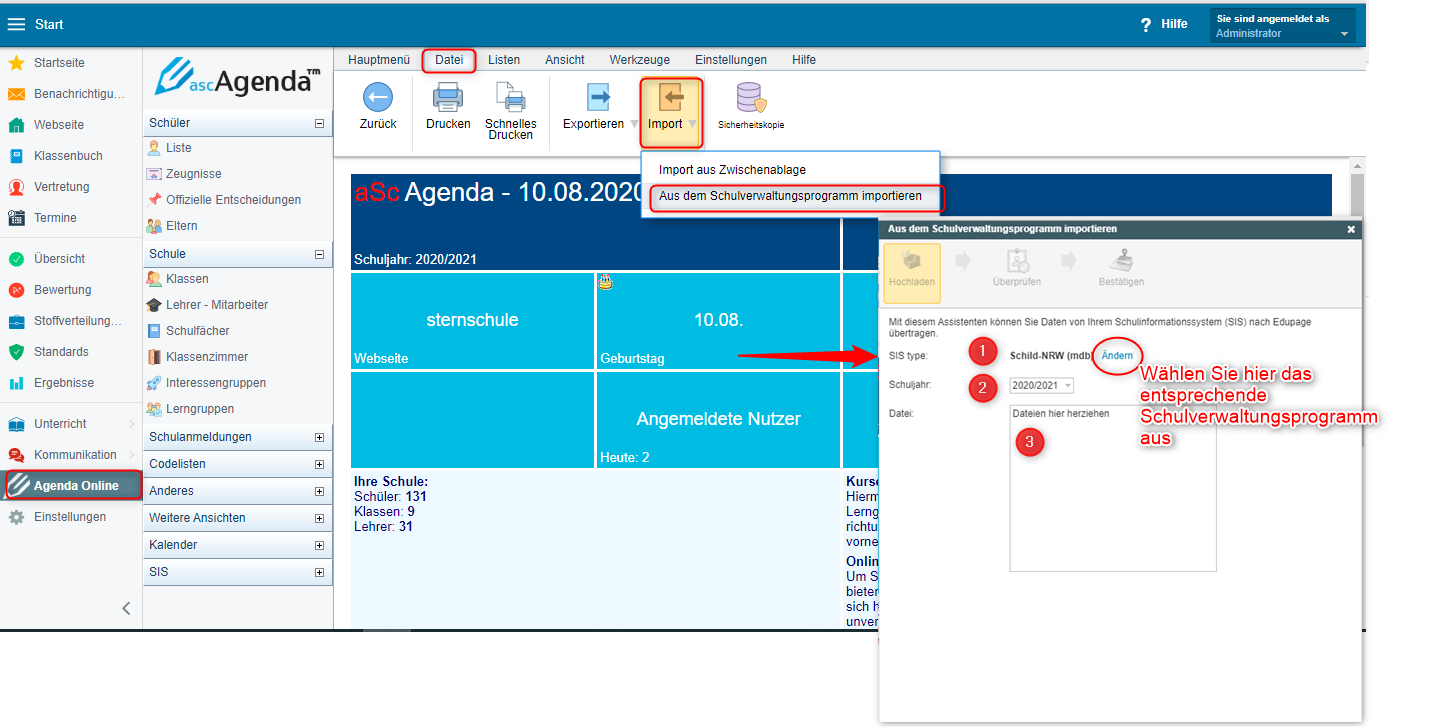
Task: Collapse the Schule section
Action: tap(319, 255)
